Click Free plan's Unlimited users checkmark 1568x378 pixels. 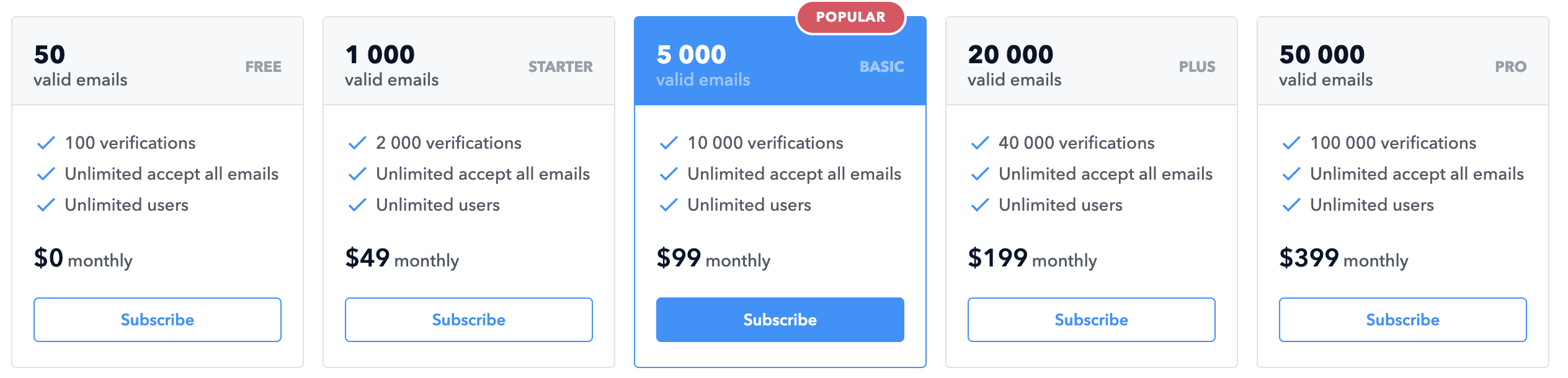tap(46, 205)
